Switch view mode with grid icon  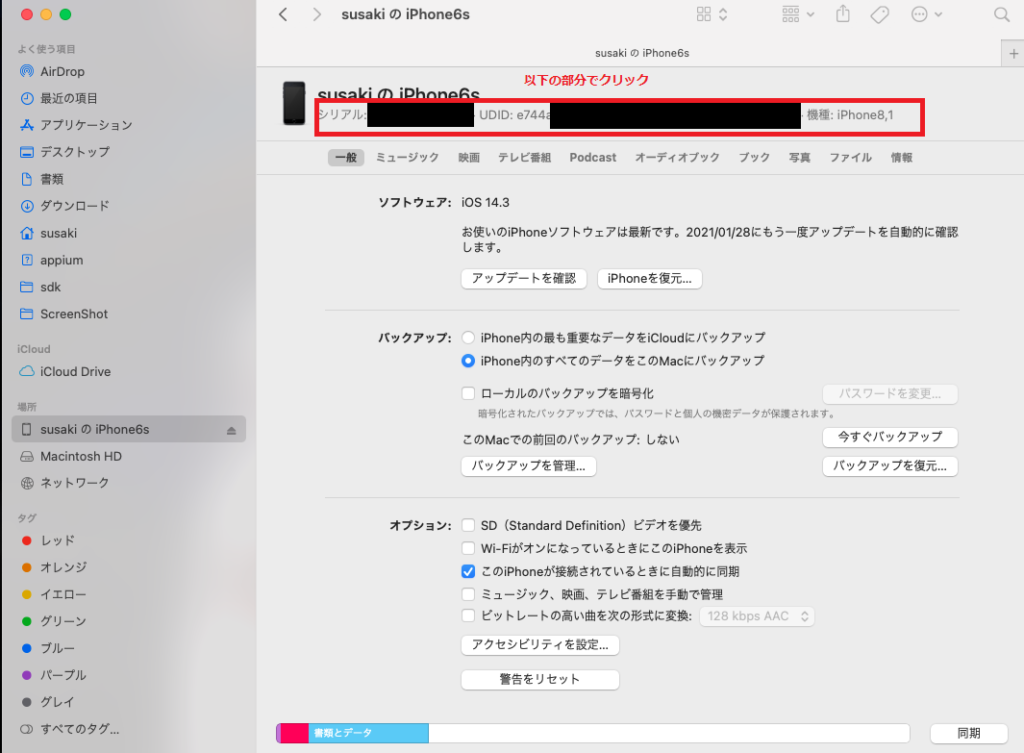coord(711,14)
